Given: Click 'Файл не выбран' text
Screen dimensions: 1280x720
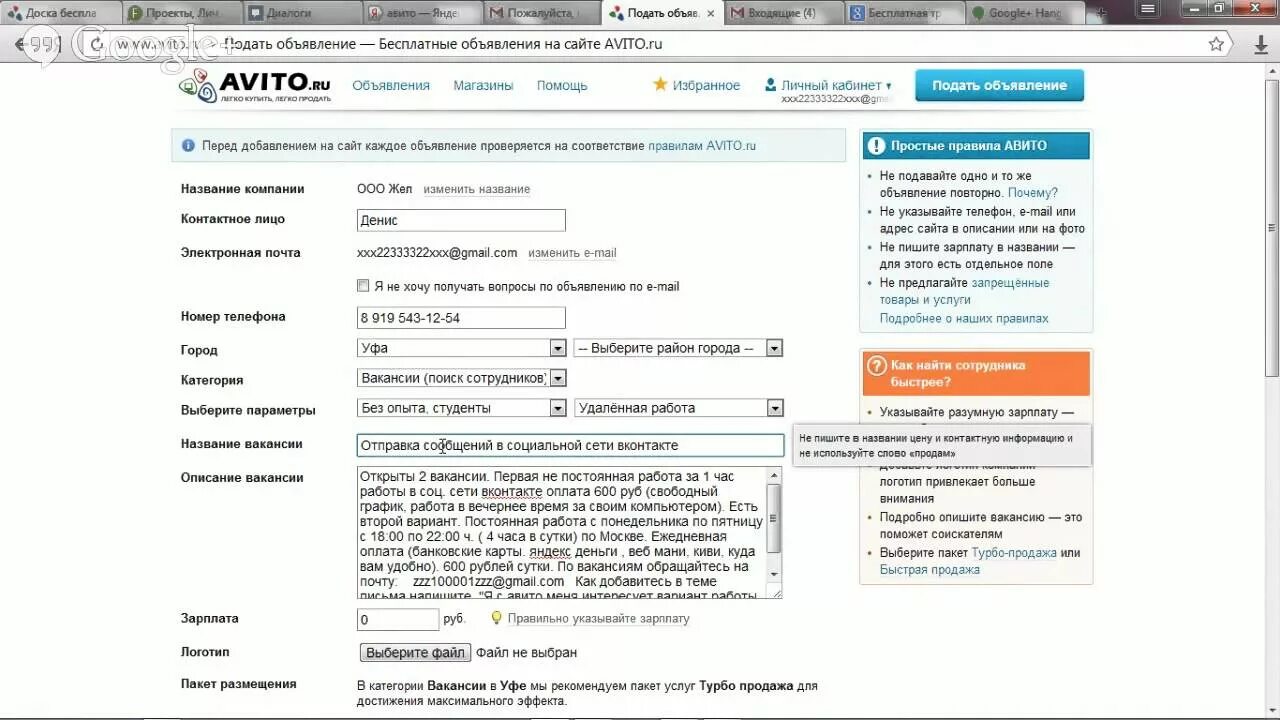Looking at the screenshot, I should tap(526, 653).
